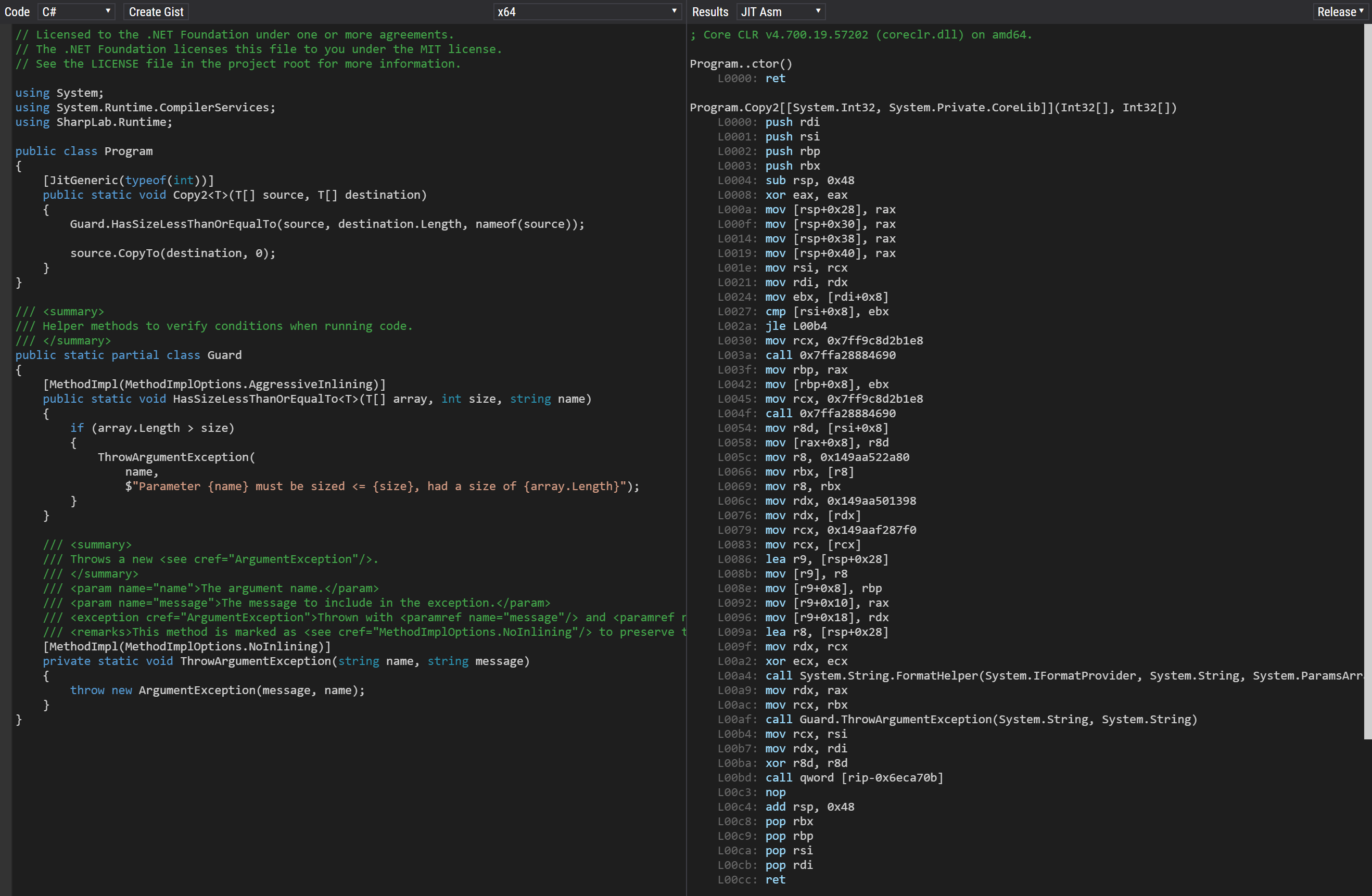
Task: Click the call Guard.ThrowArgumentException assembly line
Action: point(980,720)
